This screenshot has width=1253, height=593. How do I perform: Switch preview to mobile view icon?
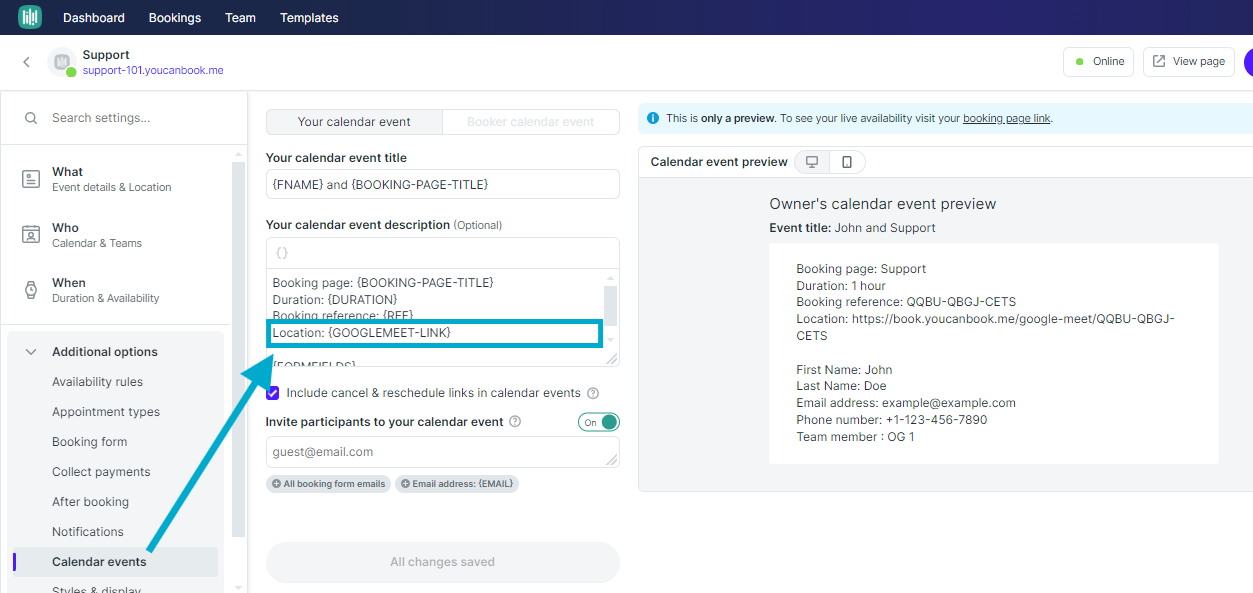[x=847, y=162]
